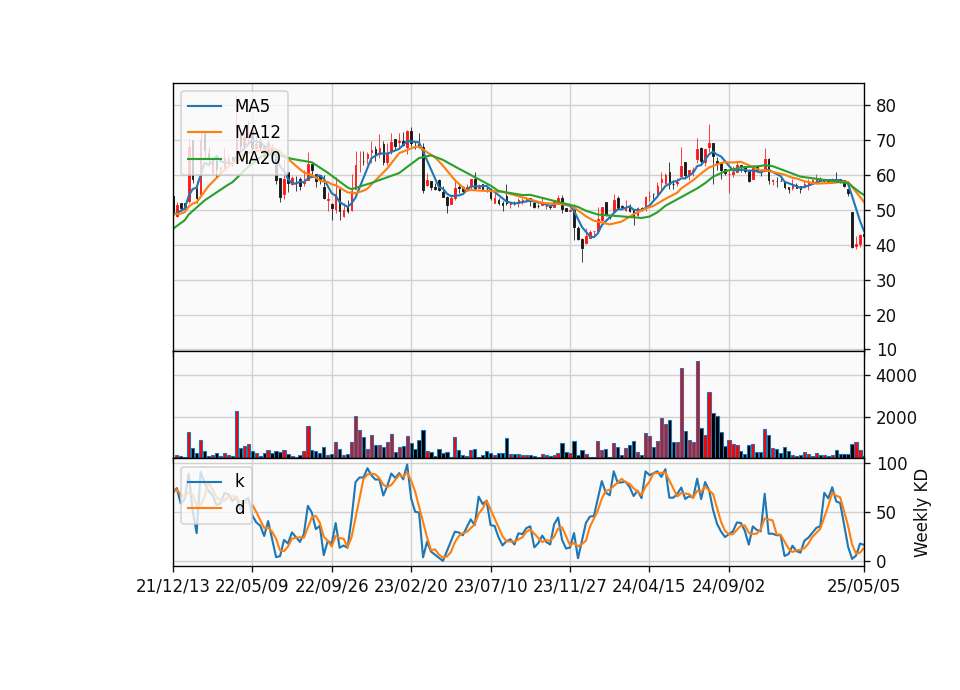Click the price axis value 60
Screen dimensions: 960x690
coord(885,176)
